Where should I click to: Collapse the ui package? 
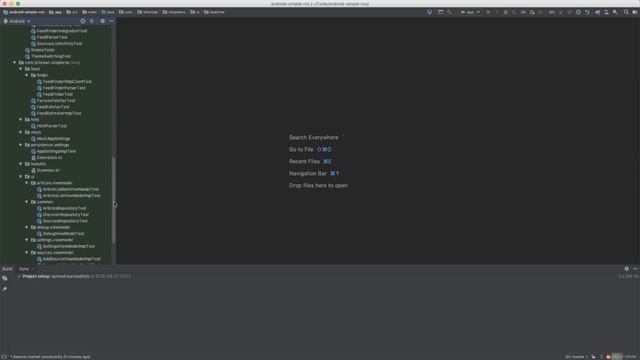point(21,176)
